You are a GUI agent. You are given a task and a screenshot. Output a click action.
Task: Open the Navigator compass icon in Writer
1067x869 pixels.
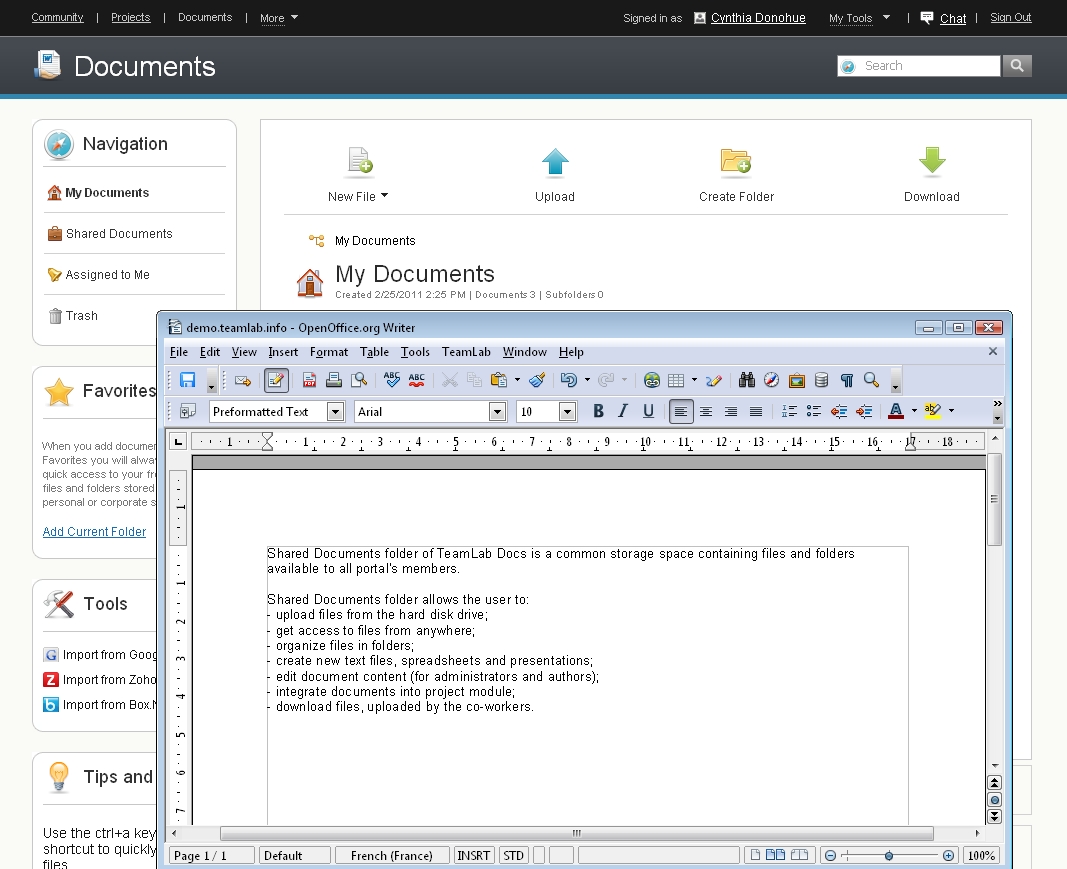[x=771, y=380]
